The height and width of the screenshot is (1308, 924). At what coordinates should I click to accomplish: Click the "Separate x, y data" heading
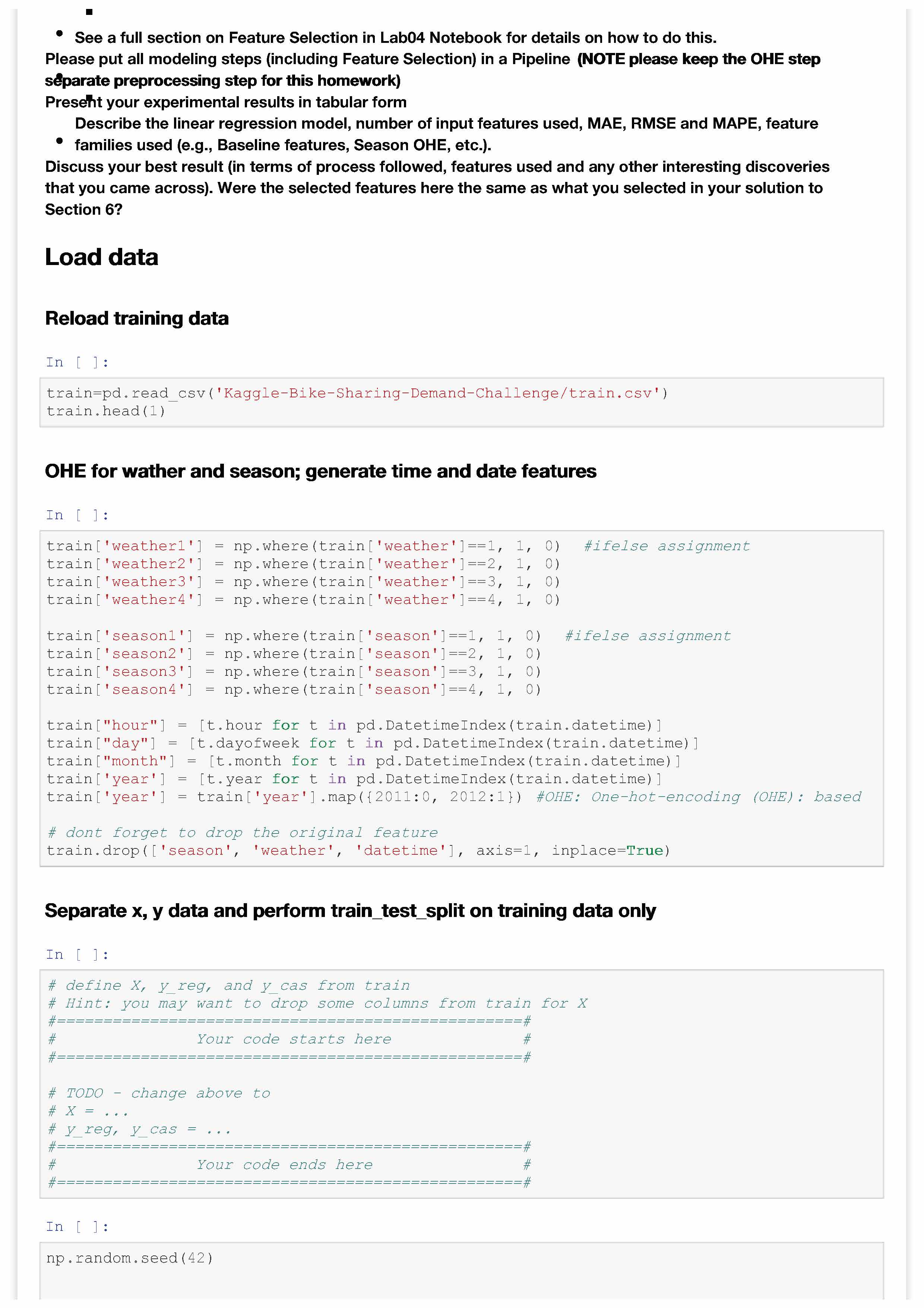pos(350,910)
